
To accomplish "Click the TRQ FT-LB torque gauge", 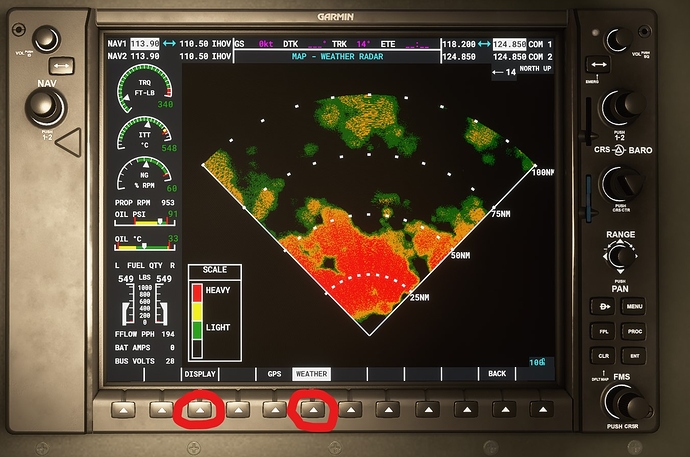I will (x=144, y=88).
